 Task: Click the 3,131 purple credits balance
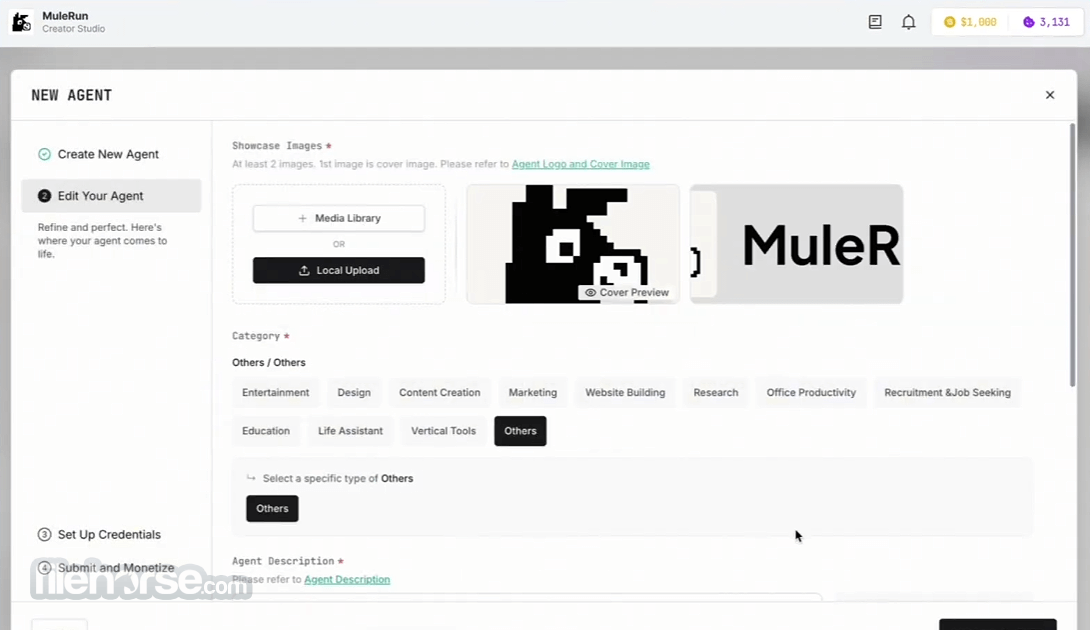tap(1046, 22)
